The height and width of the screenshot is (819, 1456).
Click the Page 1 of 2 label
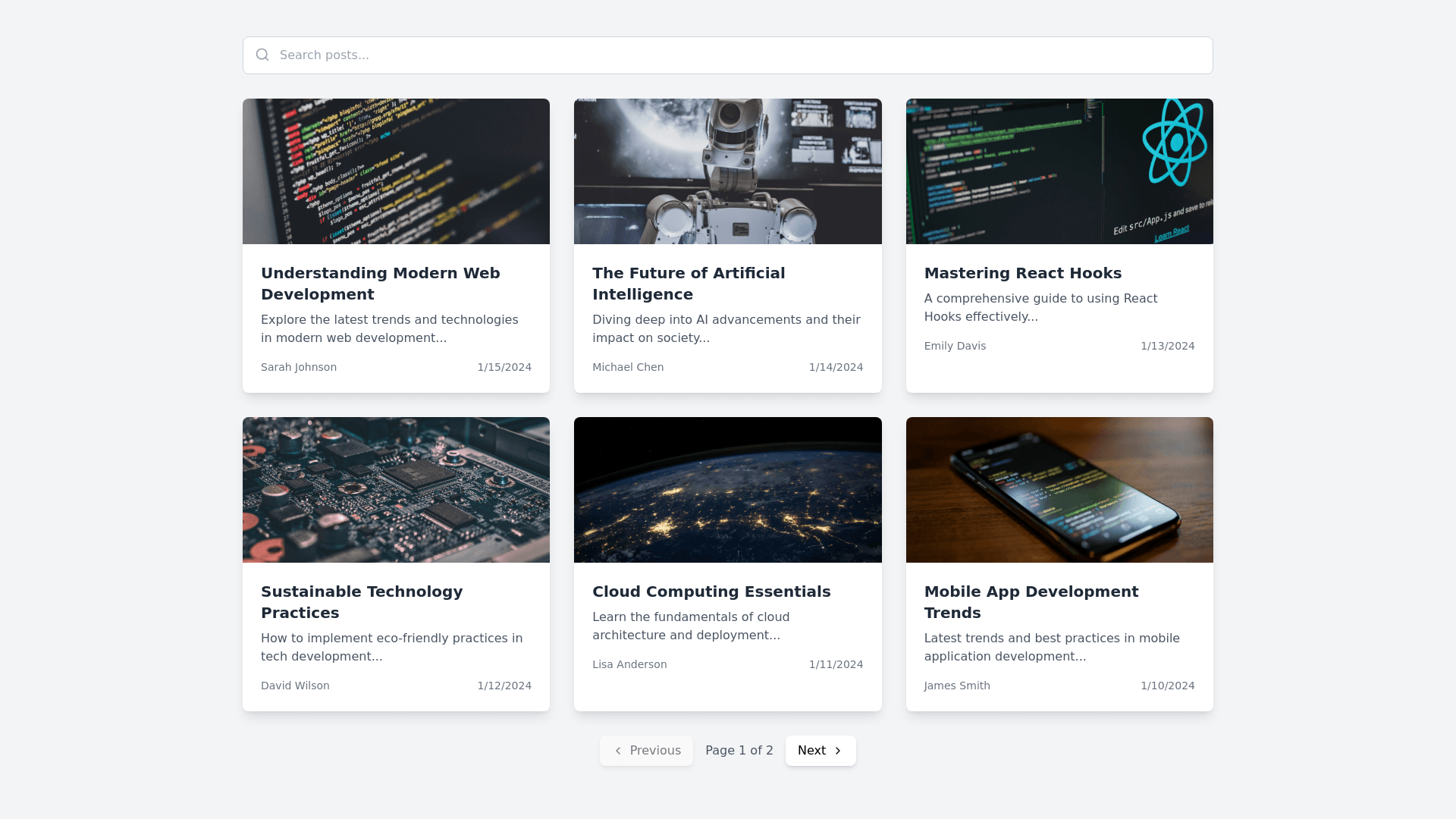[739, 751]
